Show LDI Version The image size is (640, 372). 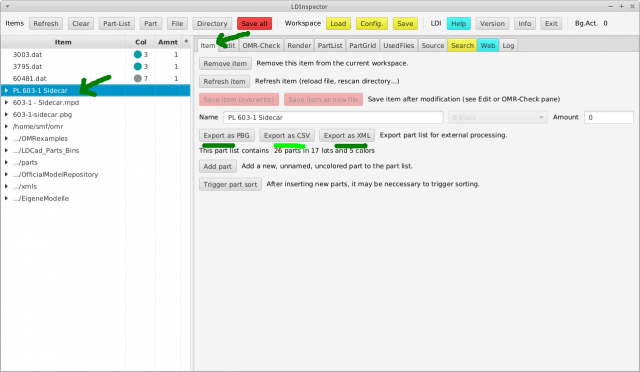(x=492, y=24)
